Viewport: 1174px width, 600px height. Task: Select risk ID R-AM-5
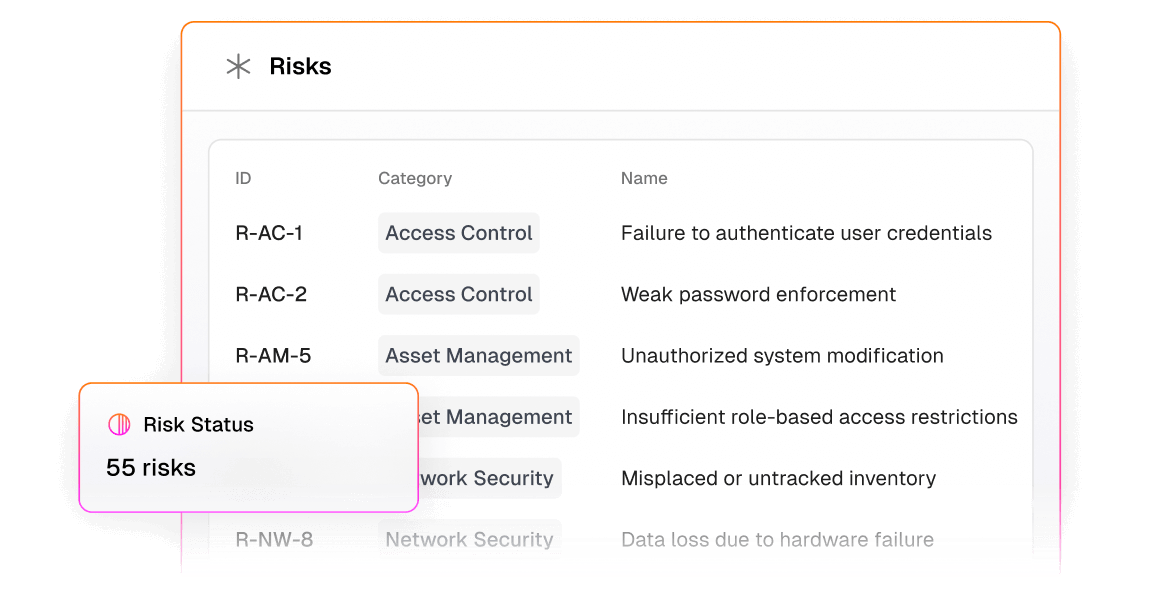pyautogui.click(x=273, y=356)
